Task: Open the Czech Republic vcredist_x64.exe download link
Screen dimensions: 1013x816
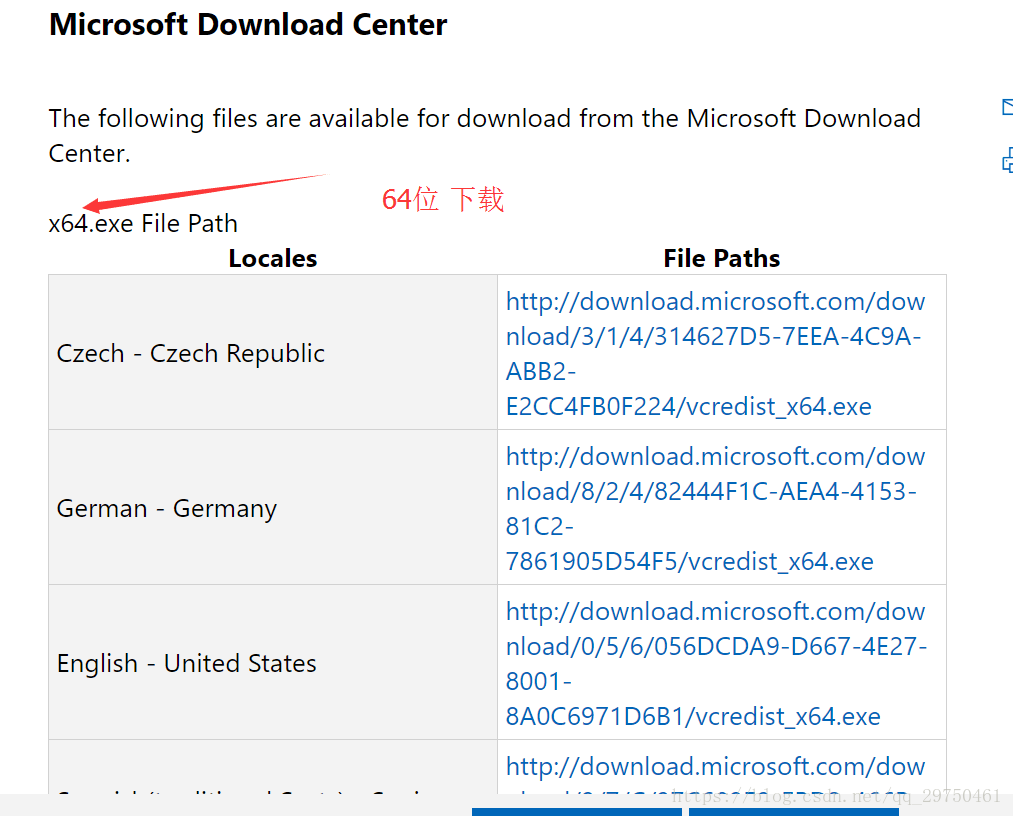Action: [715, 354]
